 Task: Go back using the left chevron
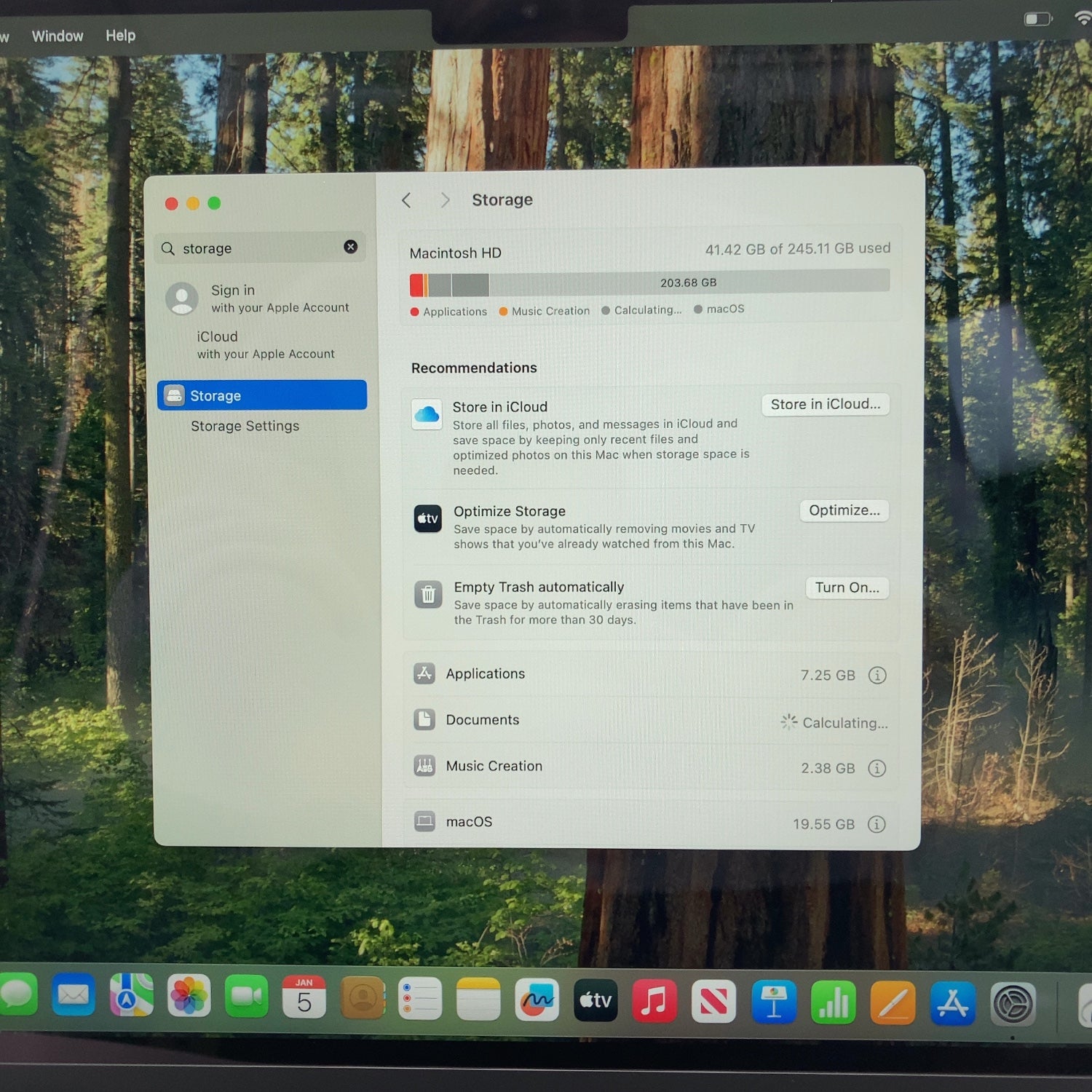(407, 200)
